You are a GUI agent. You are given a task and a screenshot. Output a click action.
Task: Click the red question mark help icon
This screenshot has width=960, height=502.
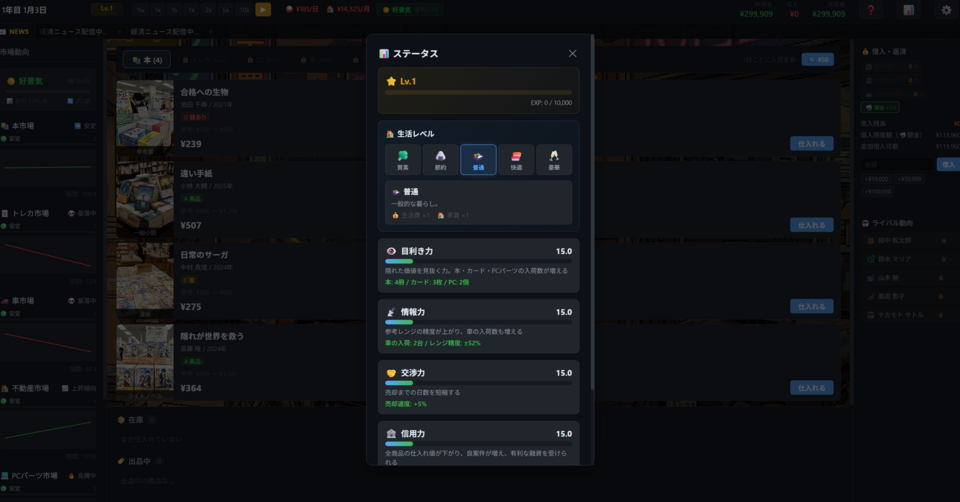point(871,10)
